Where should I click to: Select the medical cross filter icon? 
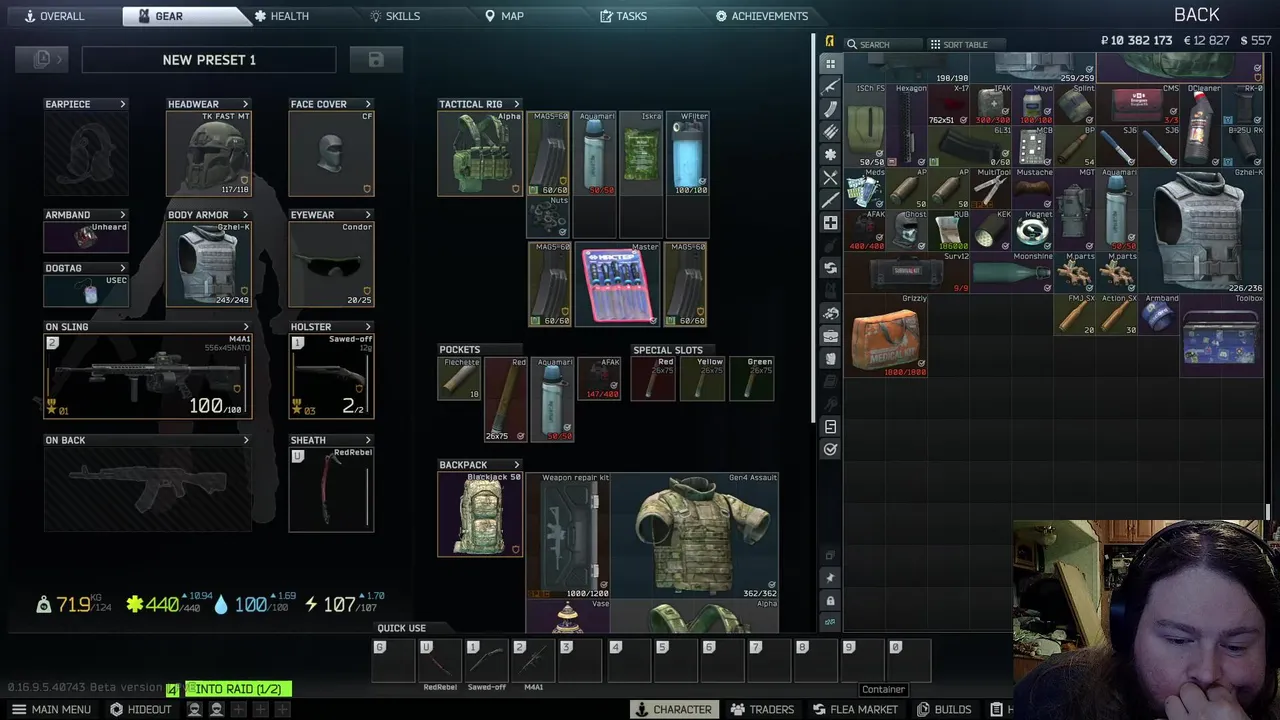pos(830,223)
